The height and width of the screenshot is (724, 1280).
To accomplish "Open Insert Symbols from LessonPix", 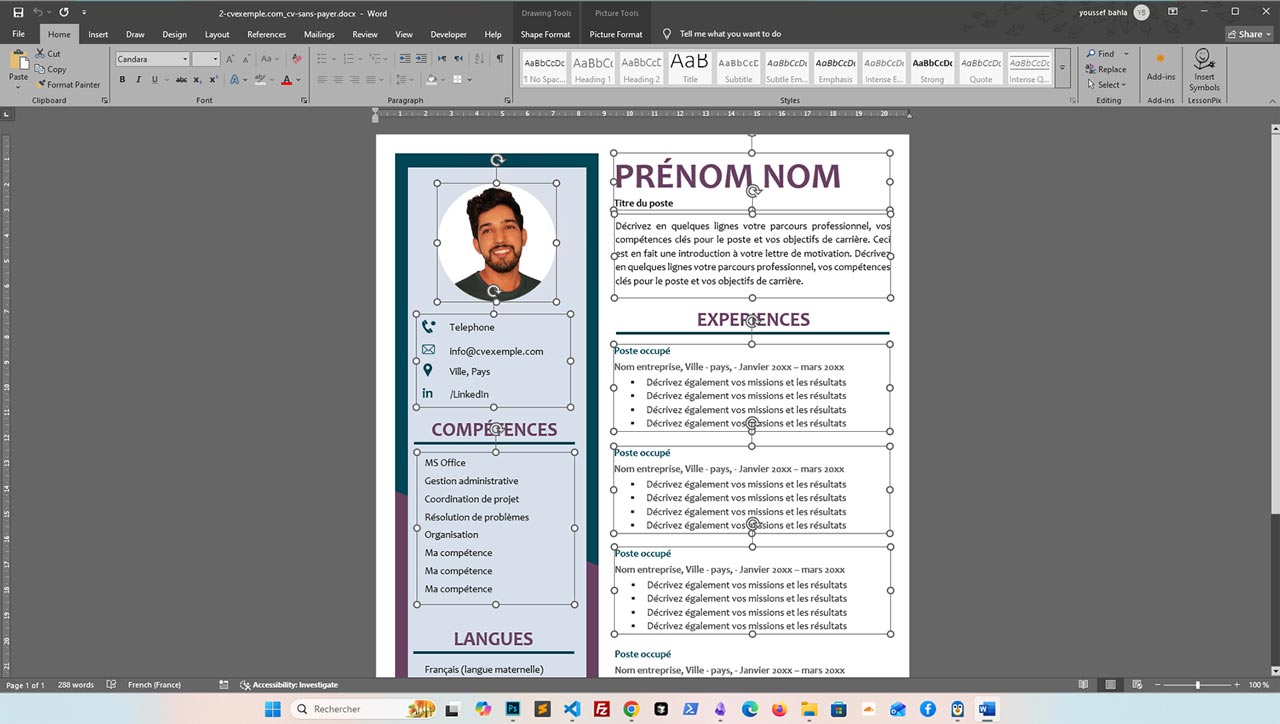I will (x=1204, y=70).
